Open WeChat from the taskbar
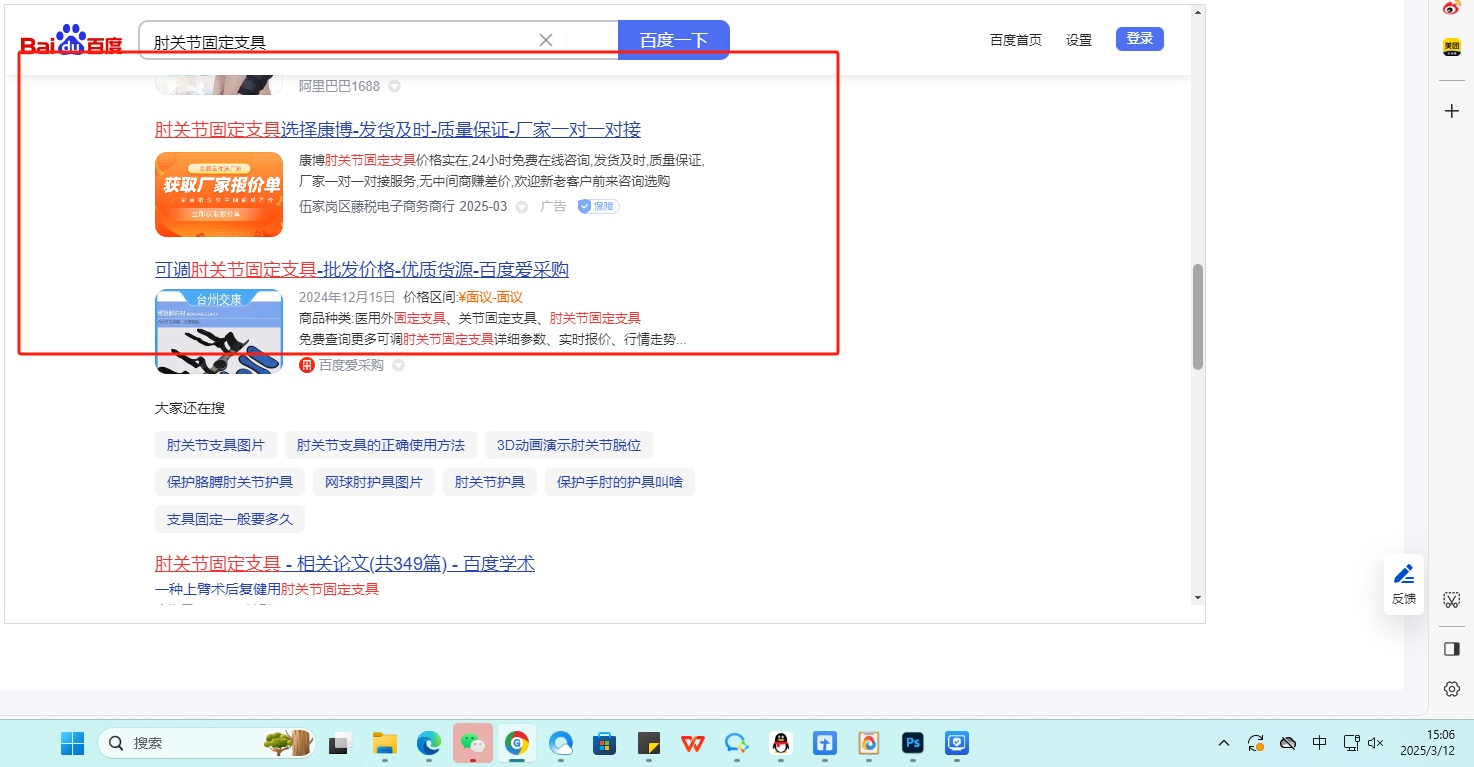The width and height of the screenshot is (1474, 767). (472, 743)
